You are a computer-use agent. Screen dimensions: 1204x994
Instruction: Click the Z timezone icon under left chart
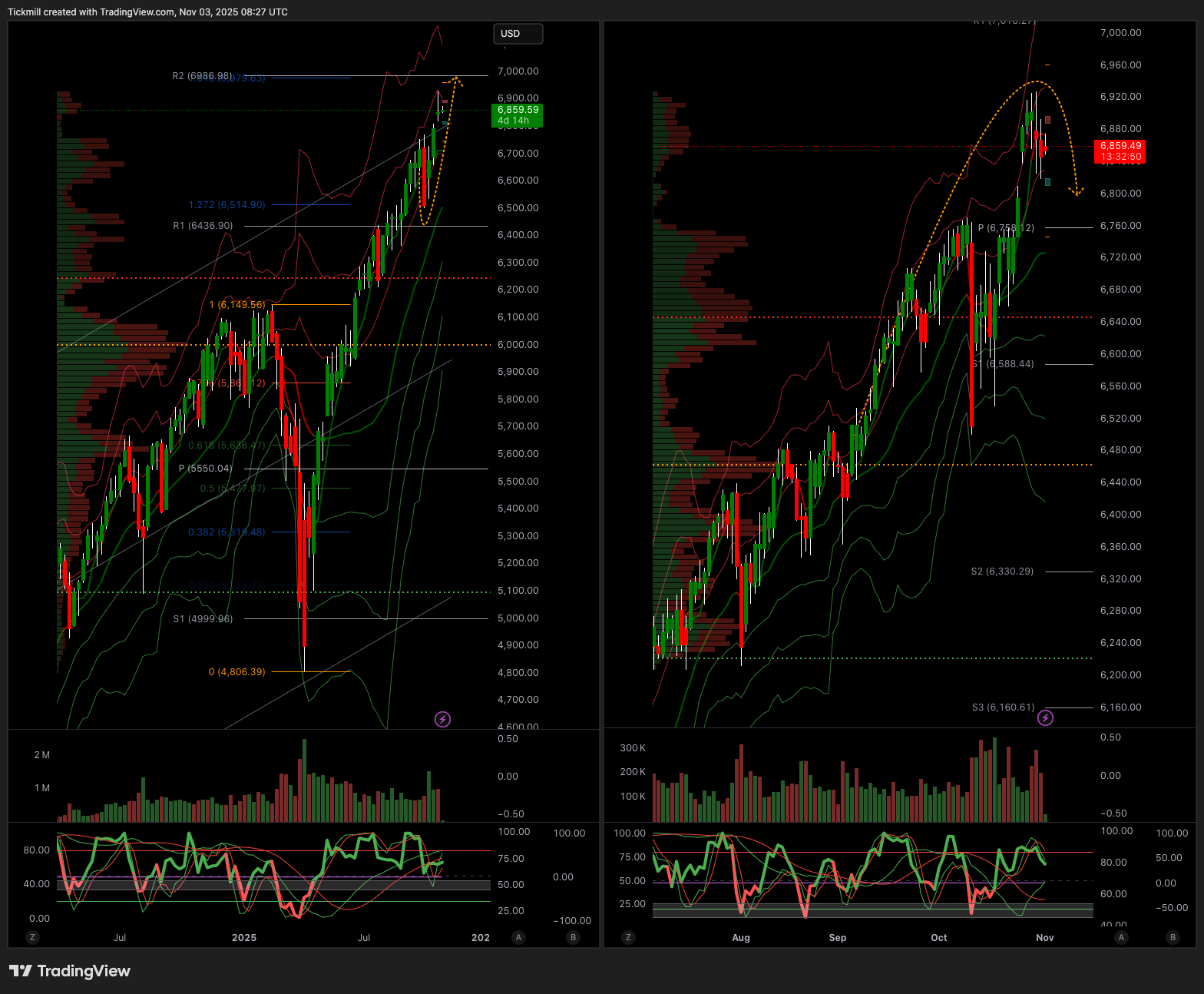click(32, 937)
